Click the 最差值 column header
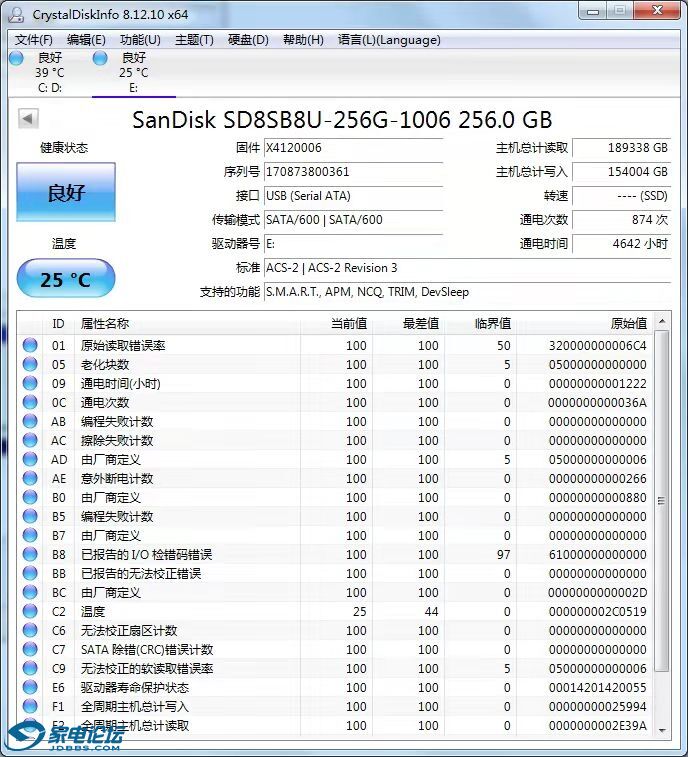This screenshot has height=757, width=688. point(408,323)
